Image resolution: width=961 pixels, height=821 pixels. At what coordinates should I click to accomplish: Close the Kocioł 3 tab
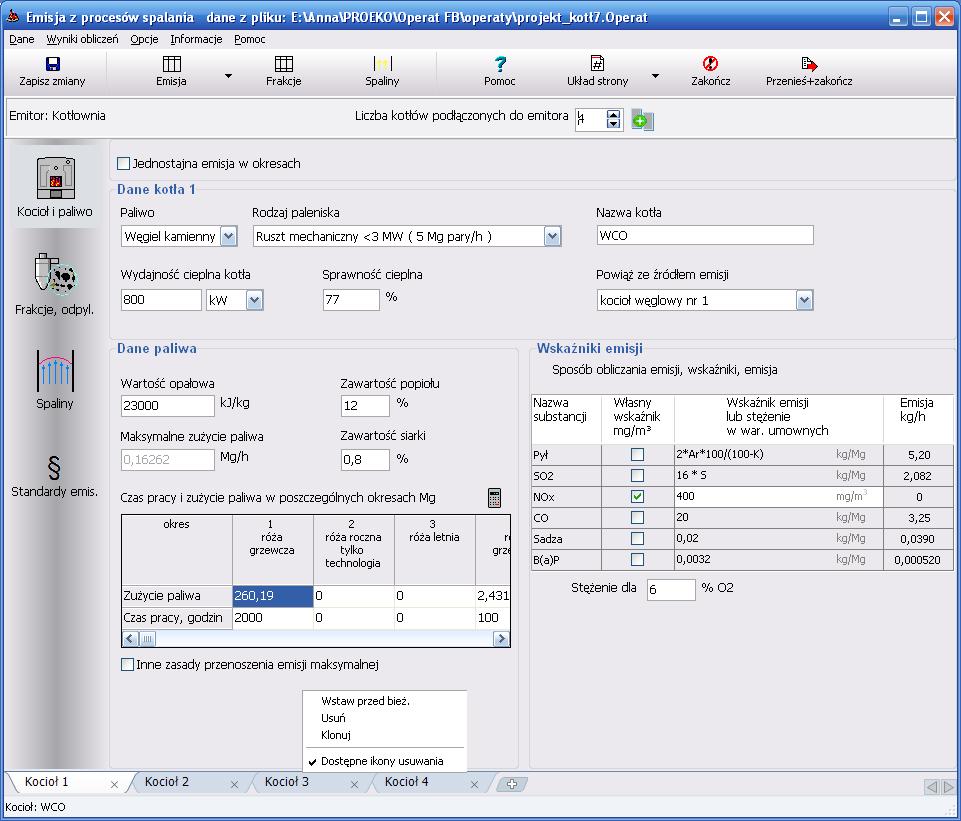(x=354, y=784)
